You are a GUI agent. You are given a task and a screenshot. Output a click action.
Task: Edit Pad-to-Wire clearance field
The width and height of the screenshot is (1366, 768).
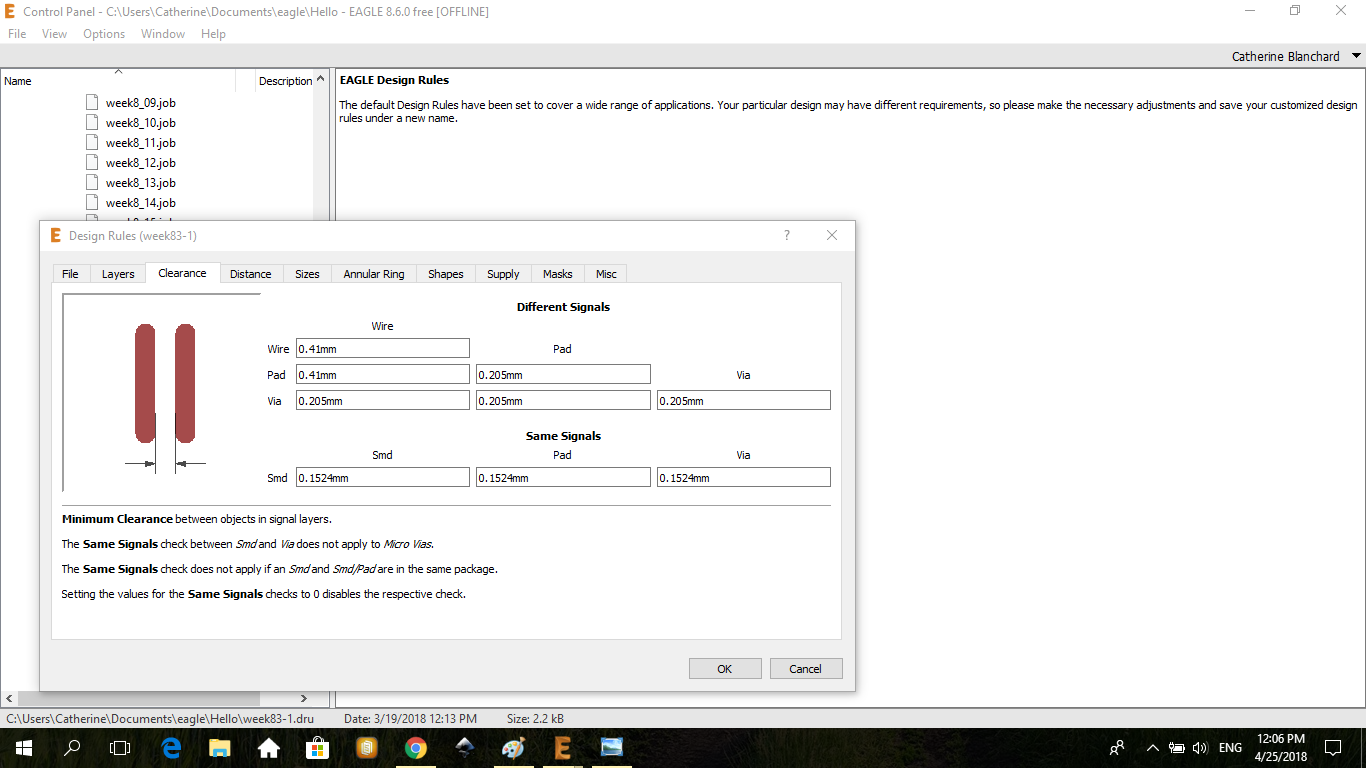(x=383, y=374)
